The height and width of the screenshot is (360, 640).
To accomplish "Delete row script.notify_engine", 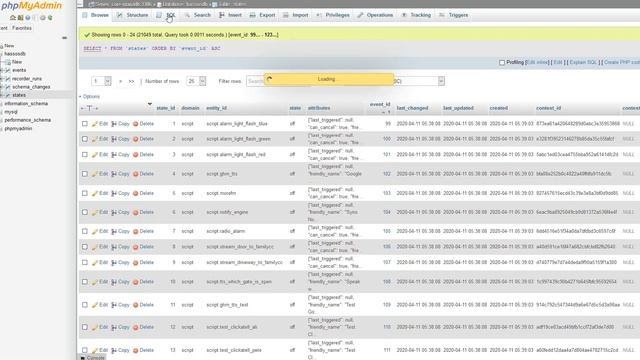I will click(143, 212).
